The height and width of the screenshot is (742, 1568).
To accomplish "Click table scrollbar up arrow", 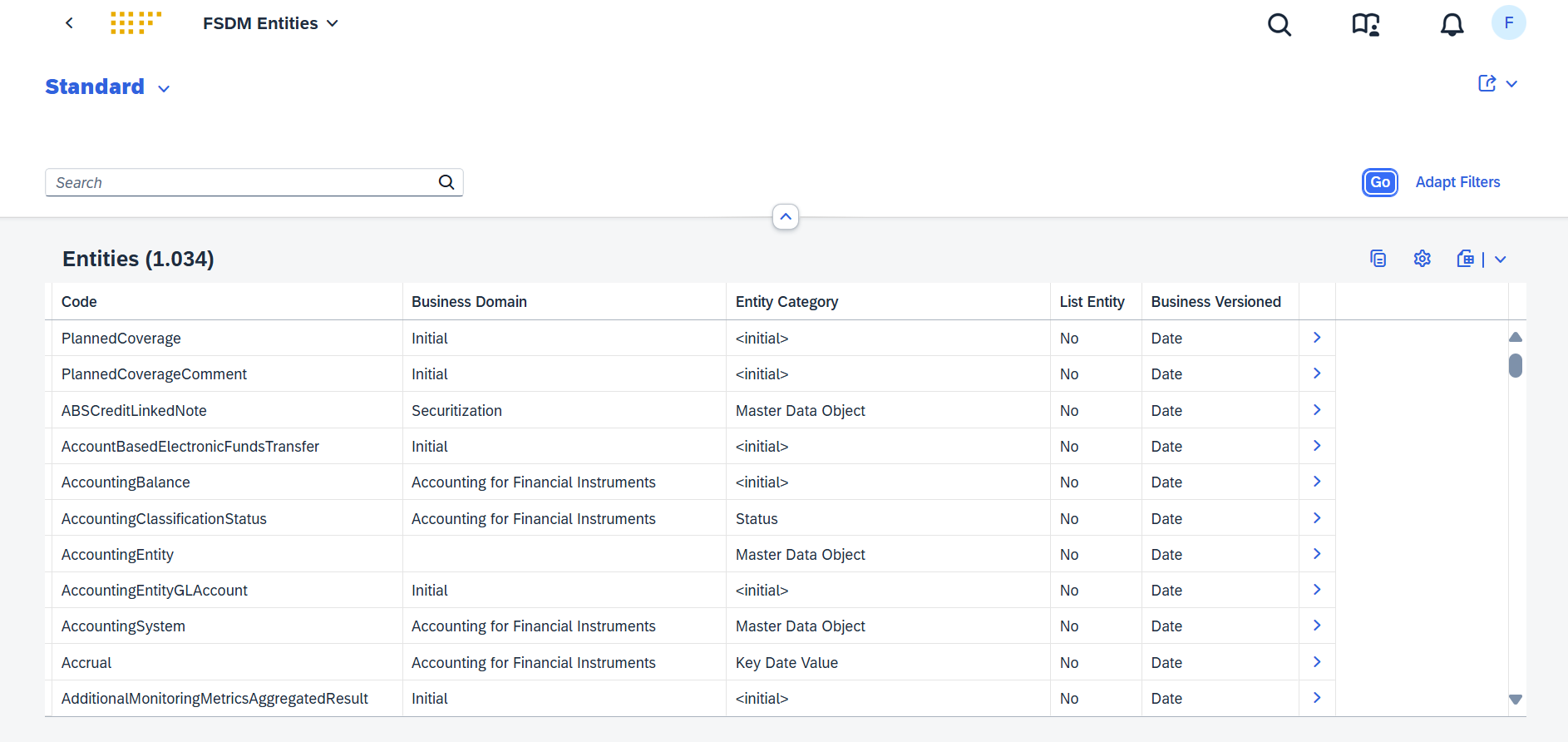I will pos(1516,337).
